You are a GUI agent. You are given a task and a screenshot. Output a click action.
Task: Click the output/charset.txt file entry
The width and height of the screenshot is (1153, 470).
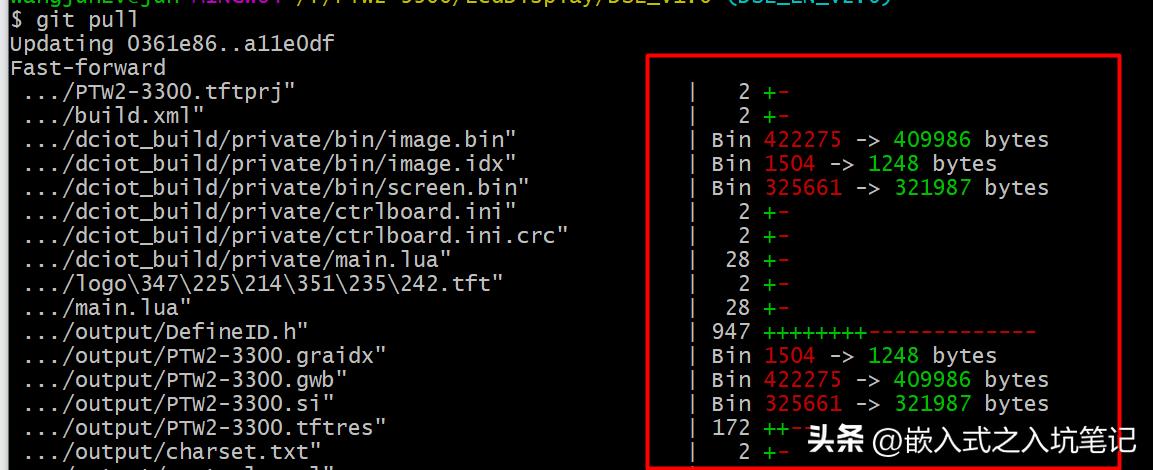click(172, 452)
